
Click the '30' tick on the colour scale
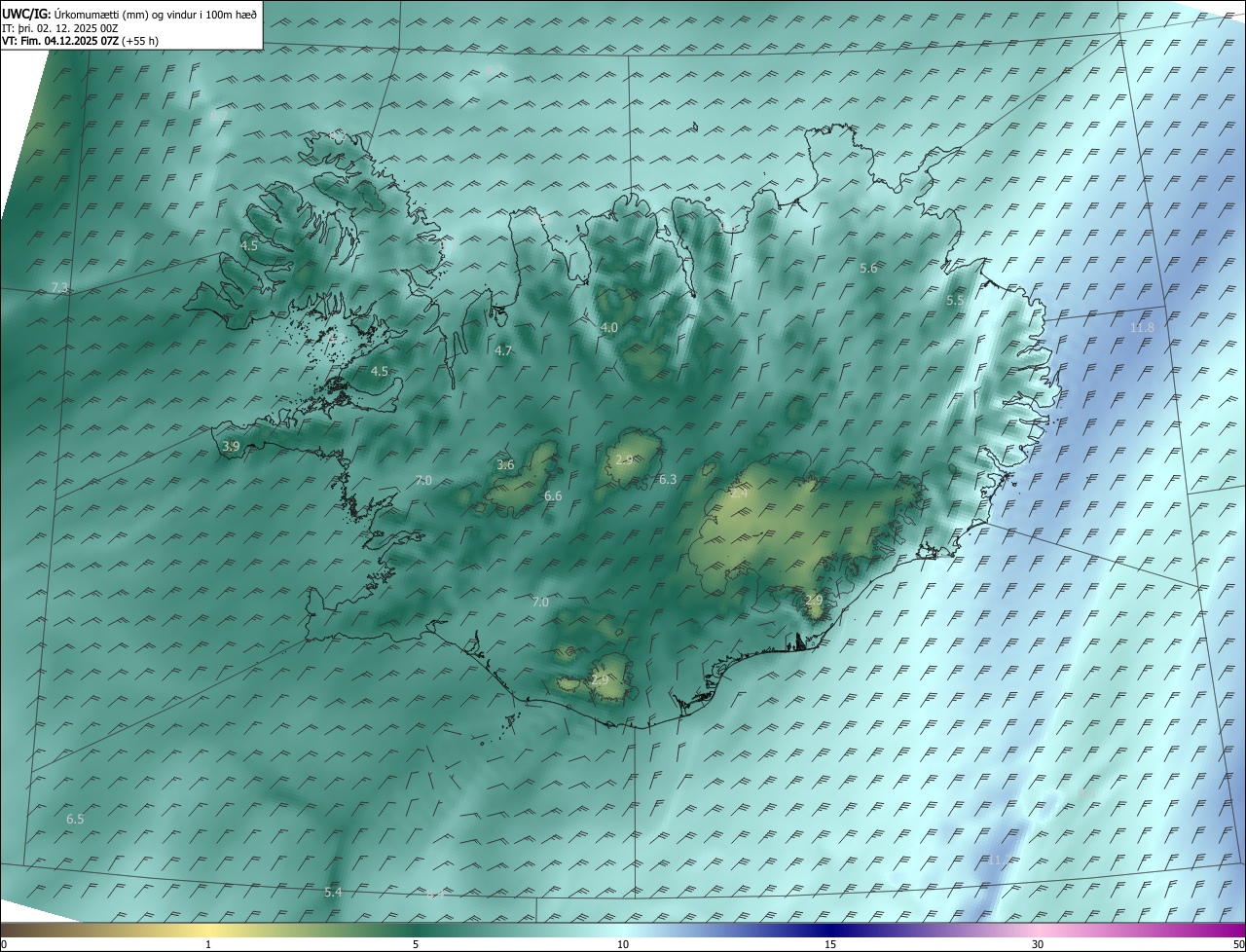tap(1038, 945)
